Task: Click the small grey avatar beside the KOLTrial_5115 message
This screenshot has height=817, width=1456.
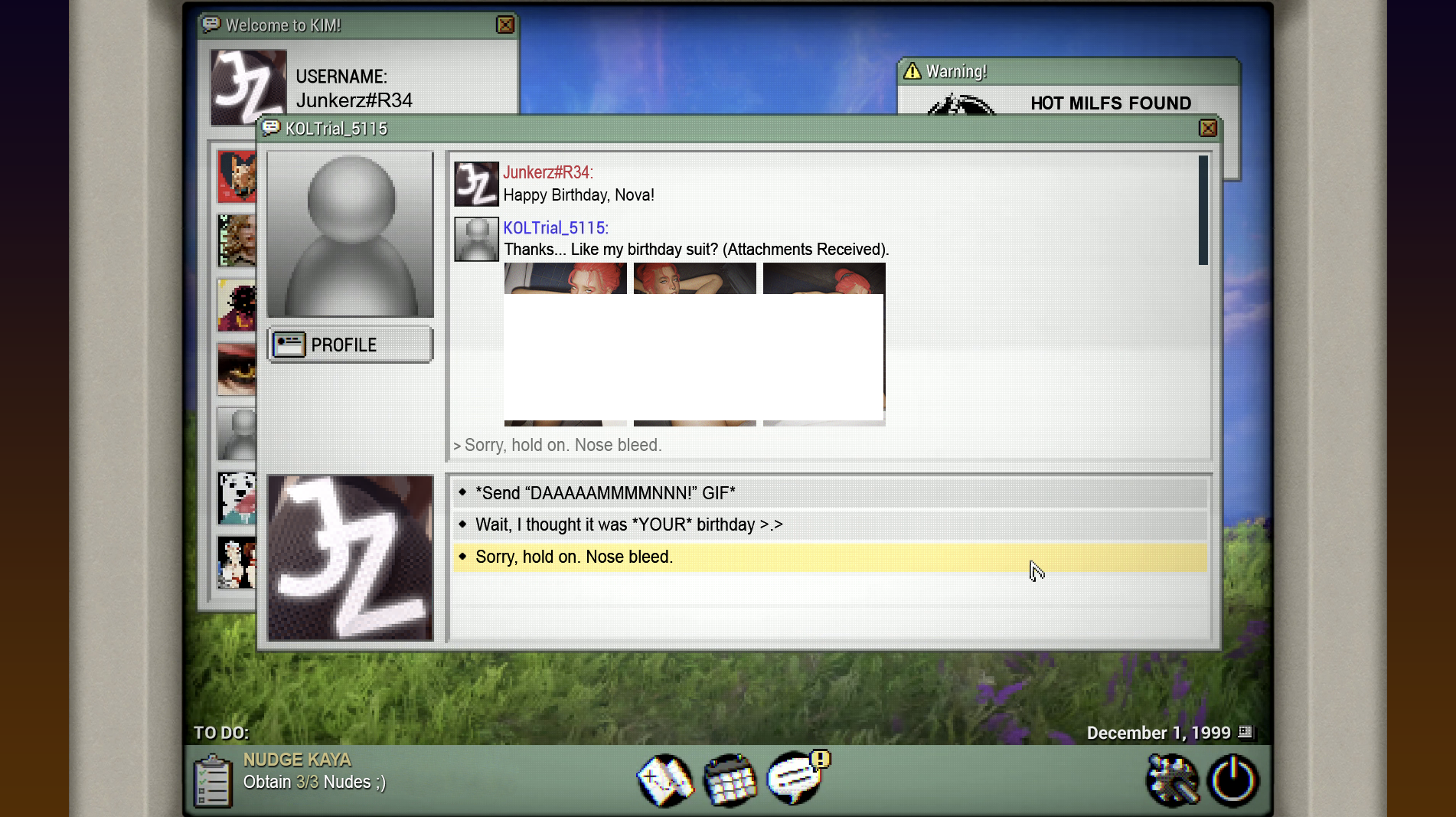Action: pos(476,239)
